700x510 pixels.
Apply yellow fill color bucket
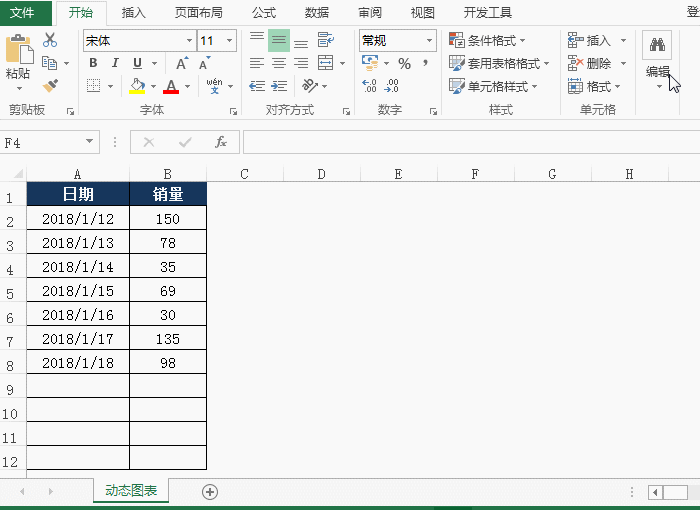pos(137,86)
